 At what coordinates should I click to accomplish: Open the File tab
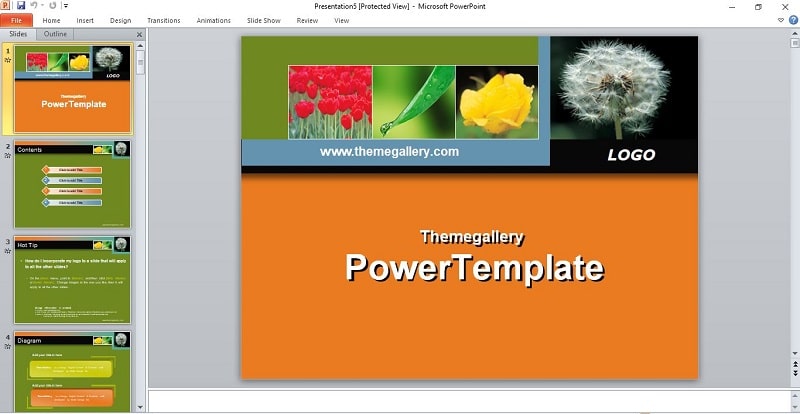click(16, 20)
